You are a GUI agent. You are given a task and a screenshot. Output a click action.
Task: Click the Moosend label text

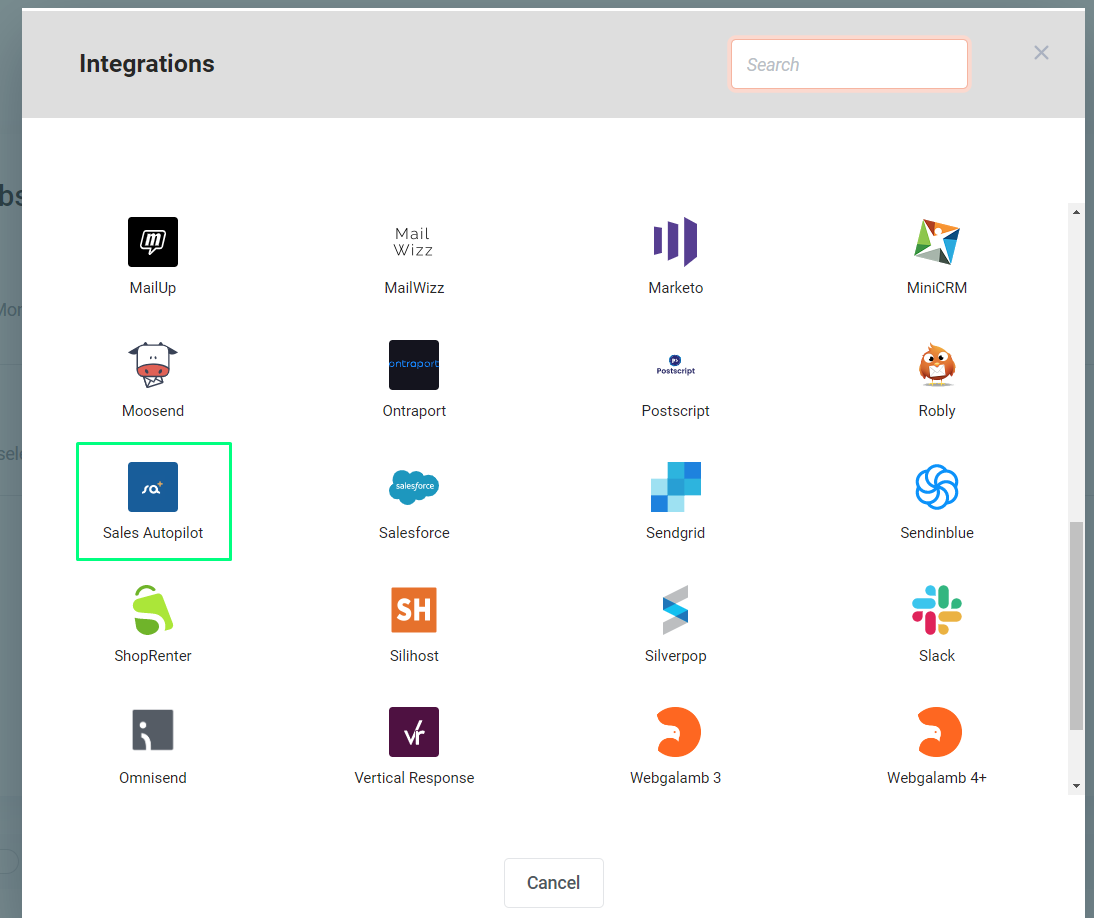(x=153, y=411)
